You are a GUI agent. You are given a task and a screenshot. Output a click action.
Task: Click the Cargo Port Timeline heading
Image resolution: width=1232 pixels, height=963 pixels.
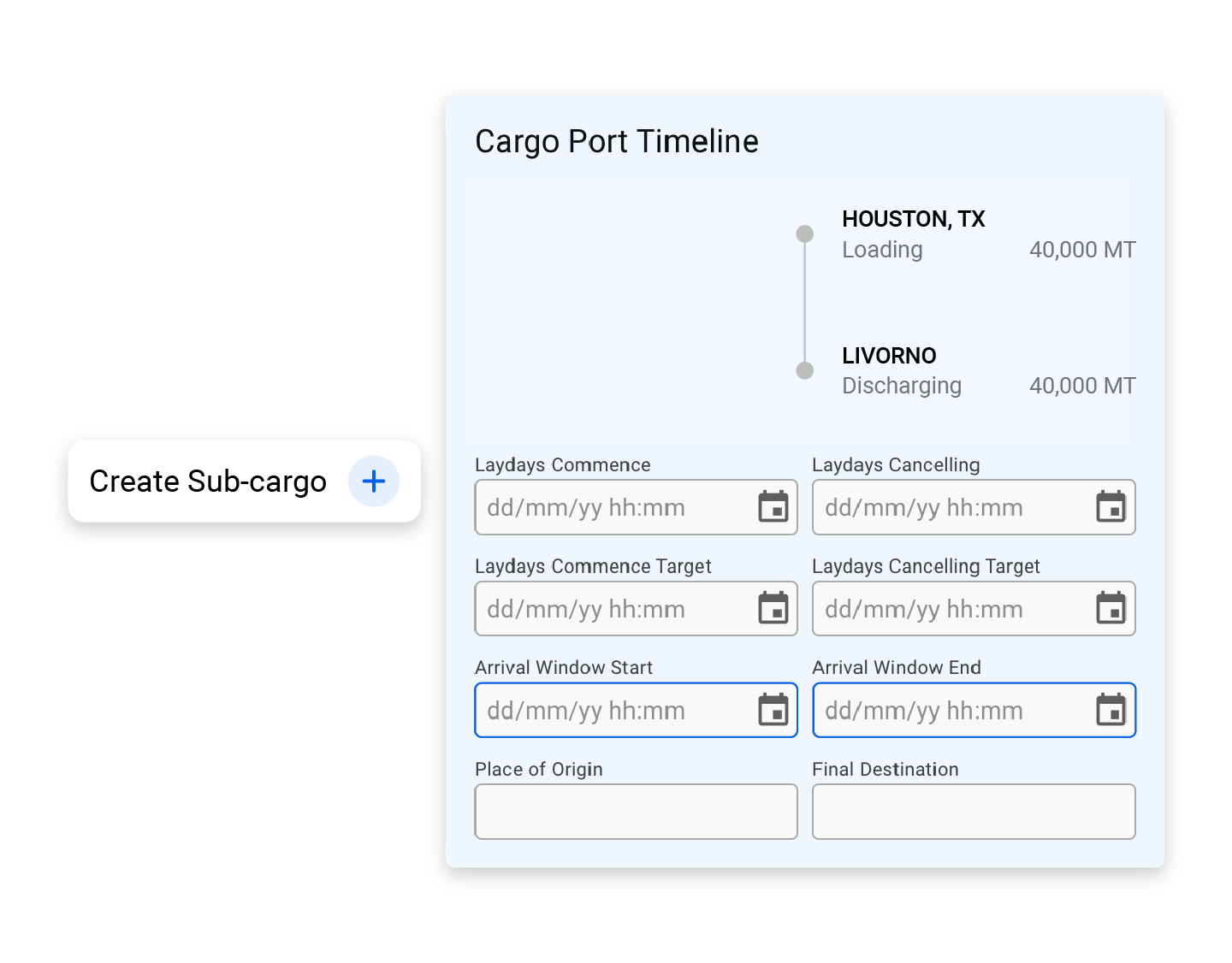click(x=617, y=141)
